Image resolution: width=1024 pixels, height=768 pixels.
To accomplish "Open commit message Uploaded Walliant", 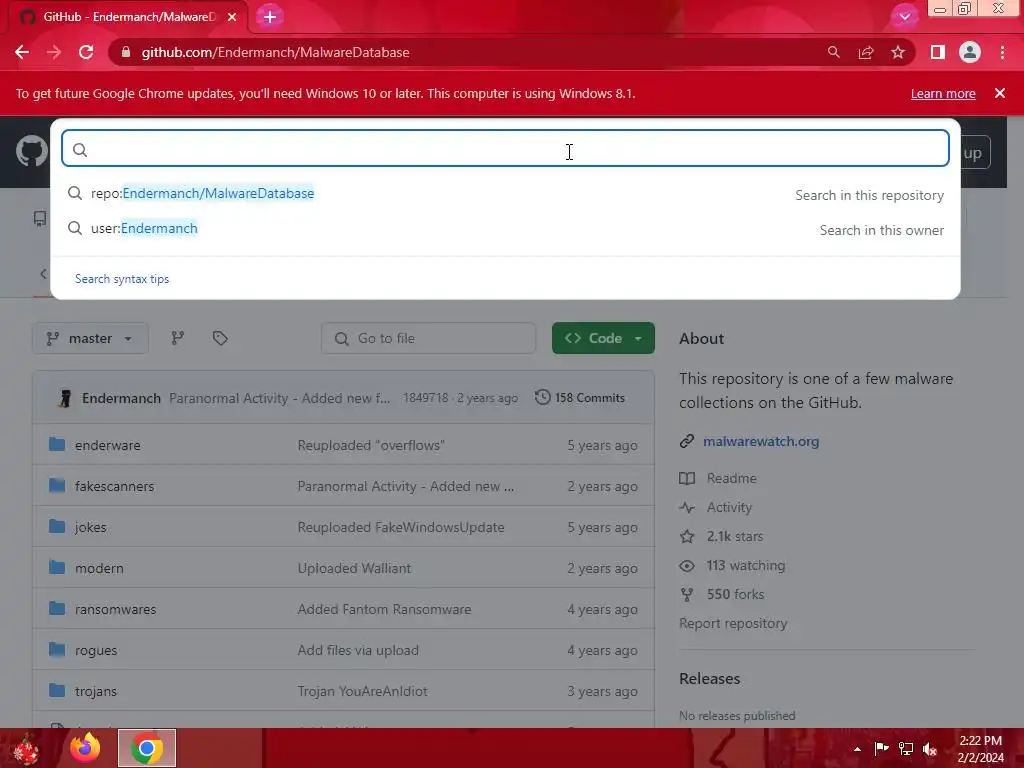I will click(x=354, y=569).
